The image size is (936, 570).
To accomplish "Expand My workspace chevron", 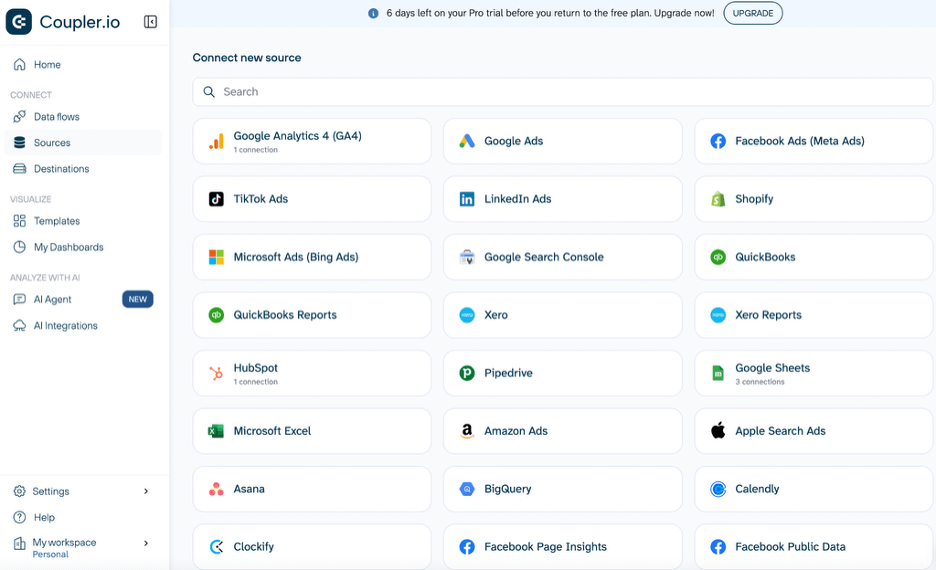I will point(146,543).
